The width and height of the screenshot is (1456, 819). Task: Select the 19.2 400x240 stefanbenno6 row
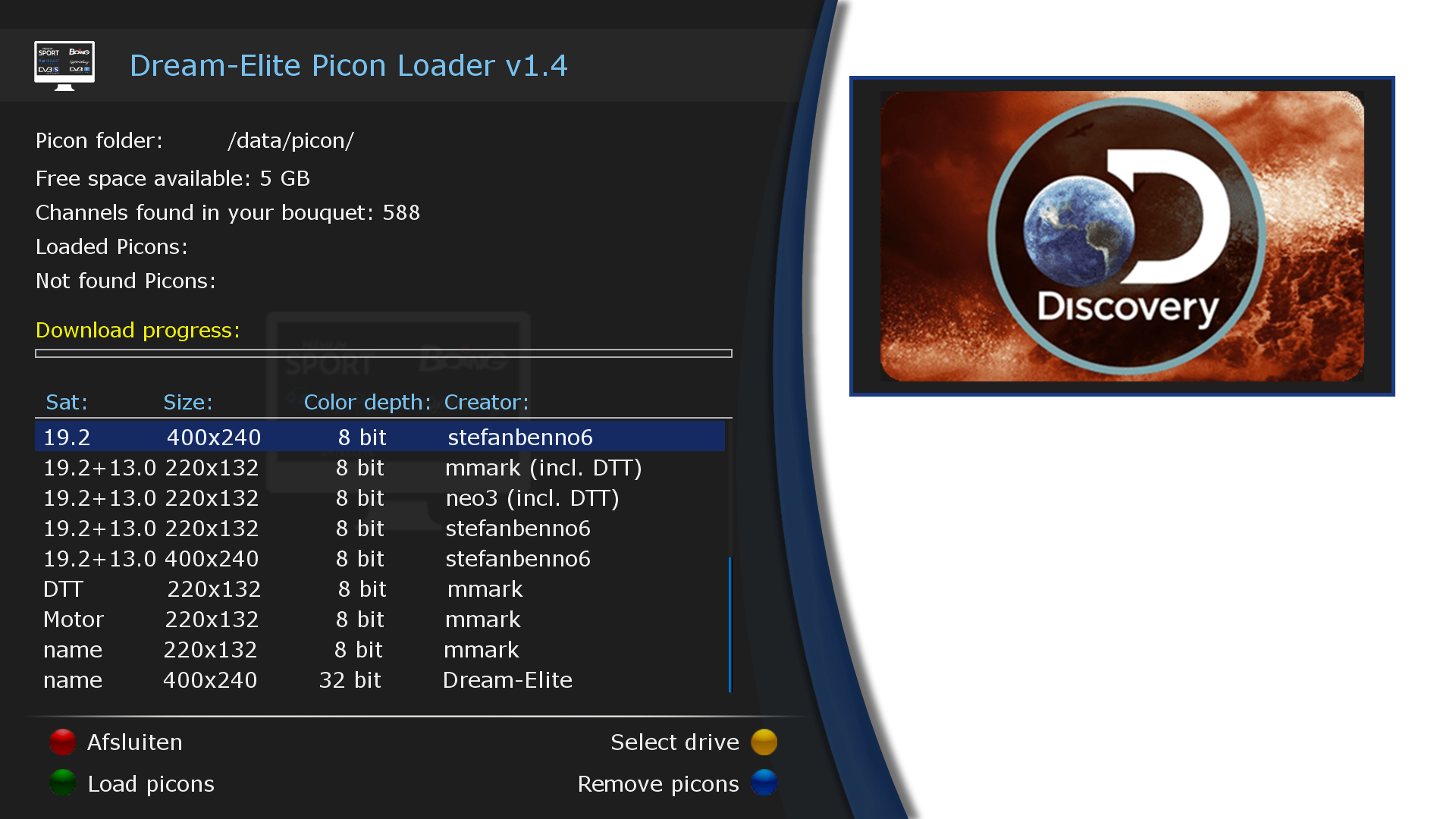coord(379,438)
